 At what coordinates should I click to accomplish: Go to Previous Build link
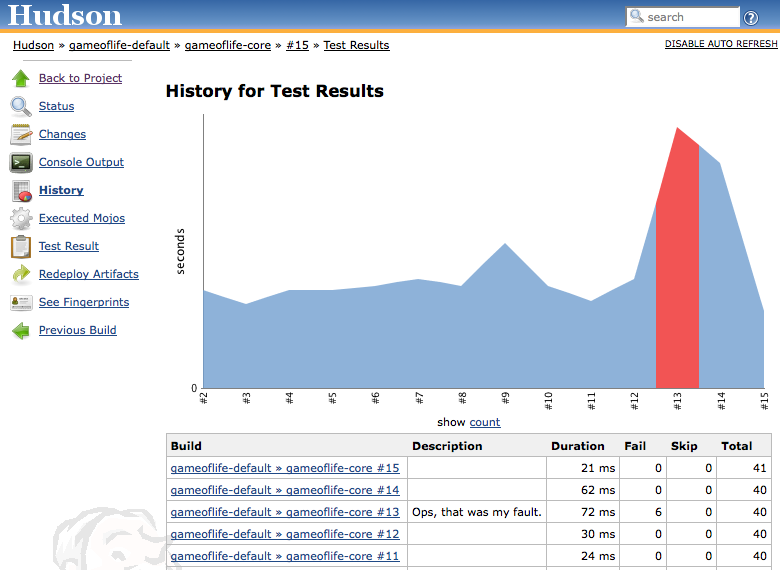click(78, 330)
